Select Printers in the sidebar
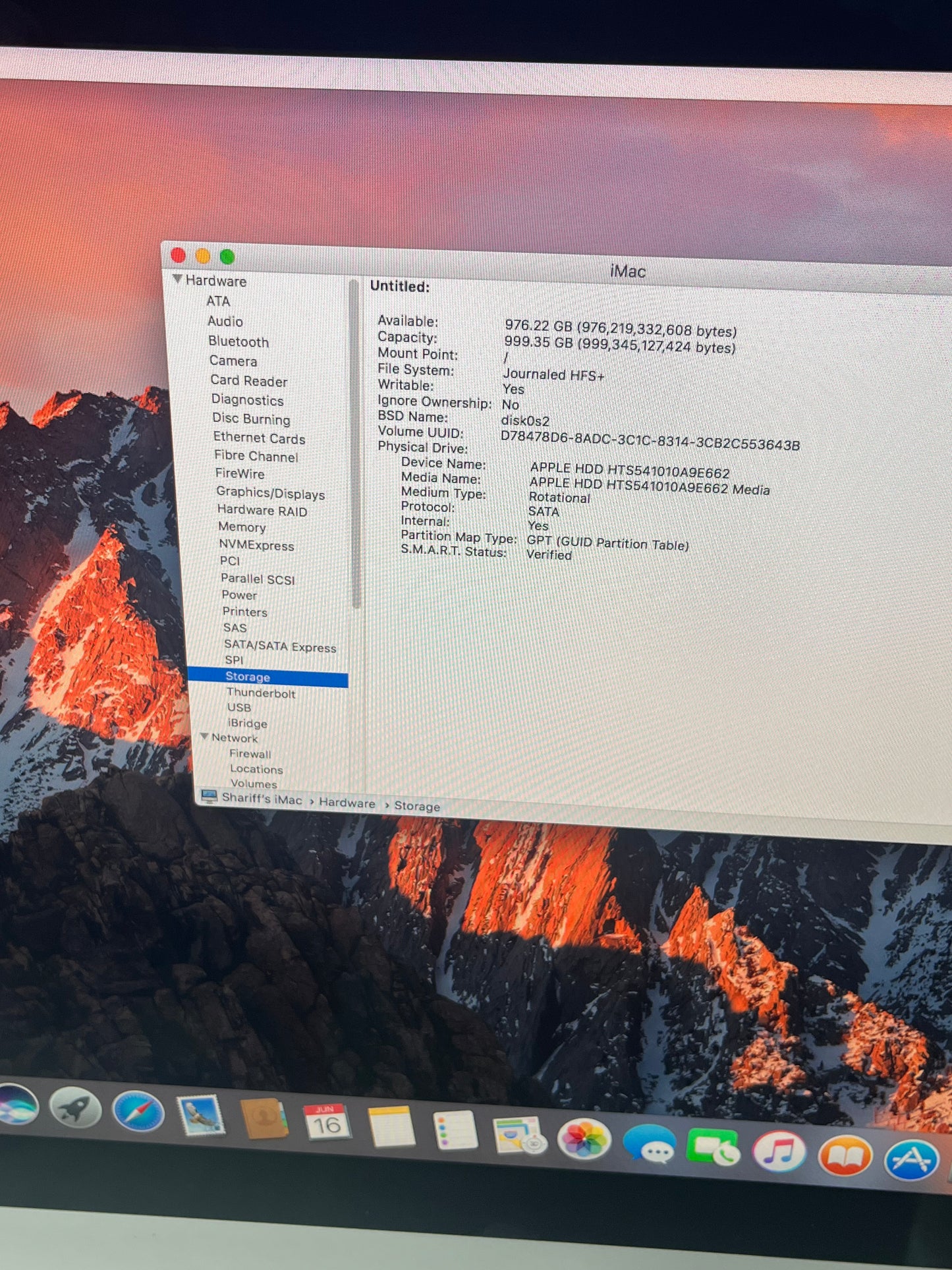 (245, 612)
